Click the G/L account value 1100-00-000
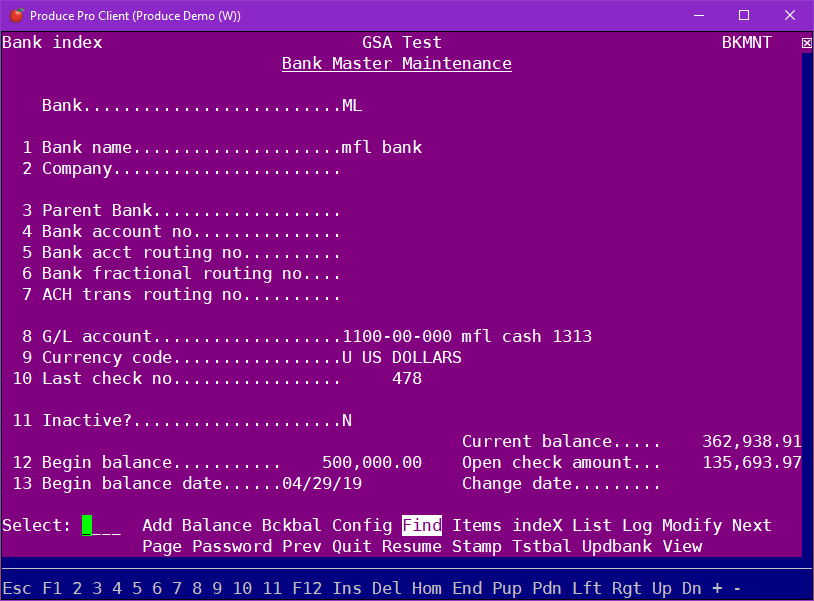This screenshot has height=601, width=814. (x=397, y=336)
